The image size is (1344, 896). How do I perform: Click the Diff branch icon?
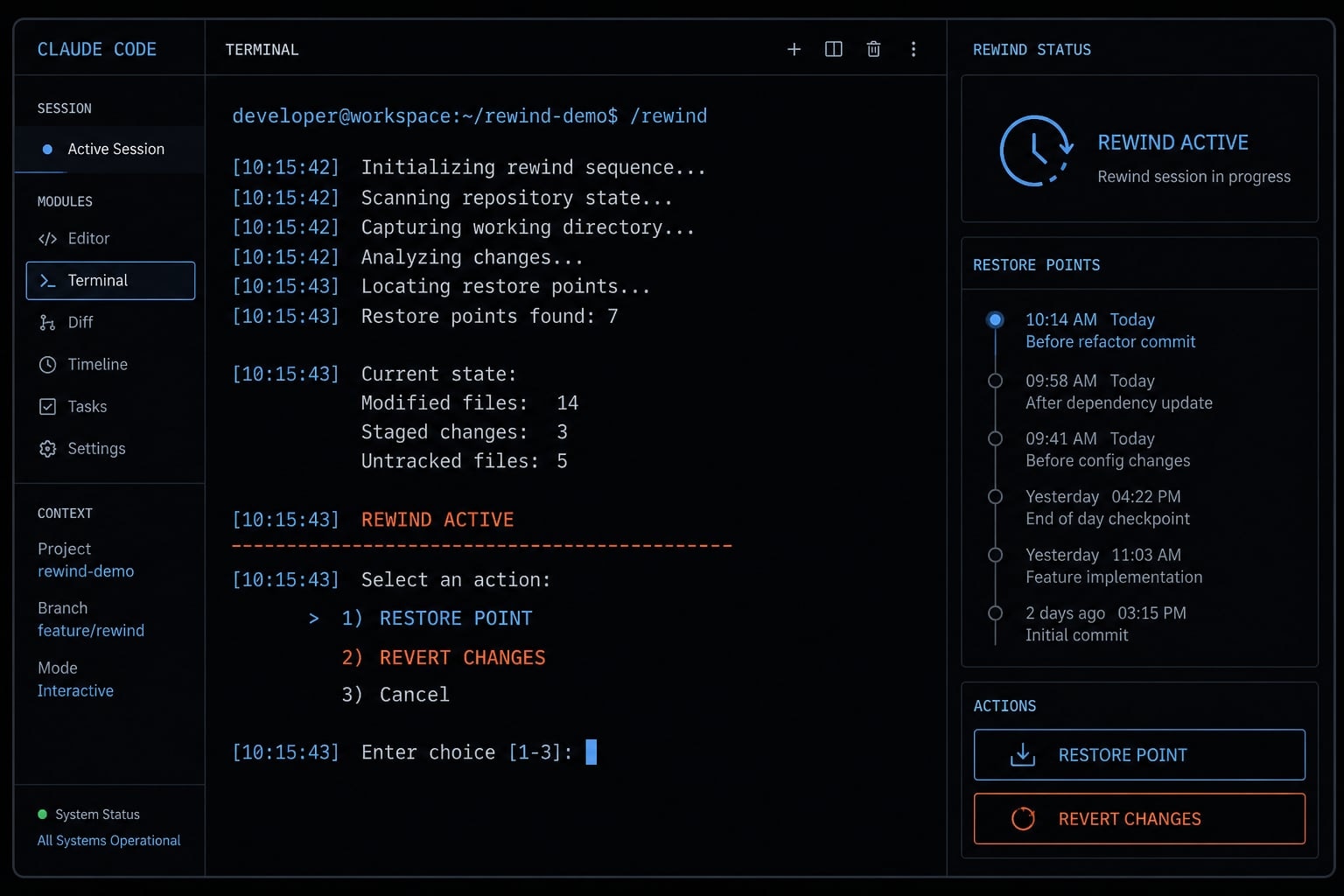click(47, 322)
